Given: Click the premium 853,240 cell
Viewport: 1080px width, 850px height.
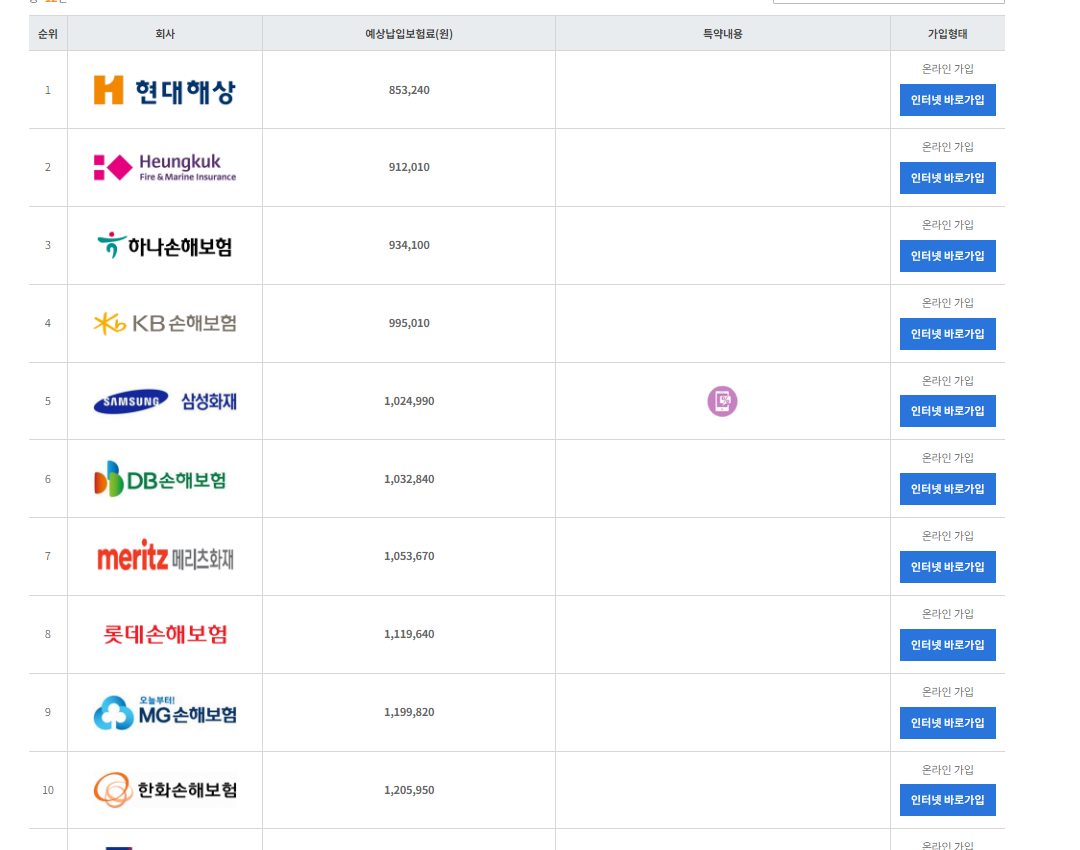Looking at the screenshot, I should click(x=408, y=90).
